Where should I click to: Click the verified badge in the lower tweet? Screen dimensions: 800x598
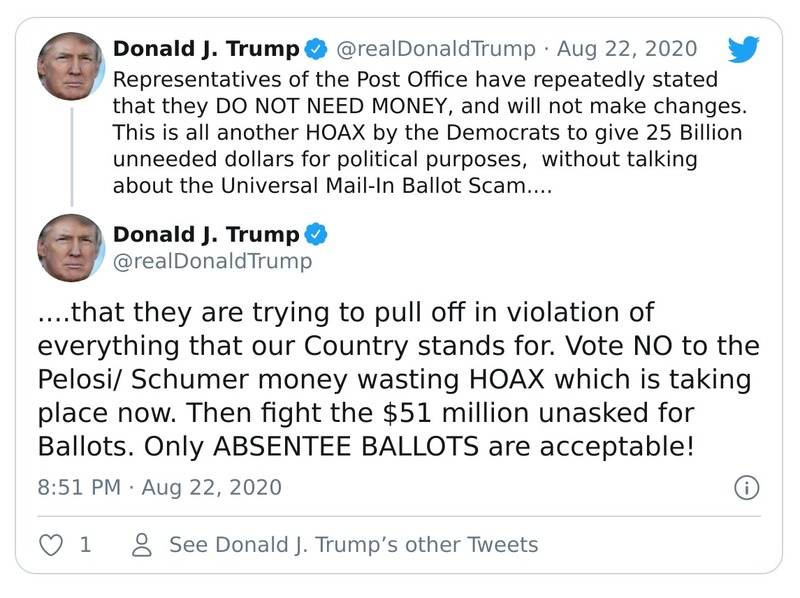point(315,235)
